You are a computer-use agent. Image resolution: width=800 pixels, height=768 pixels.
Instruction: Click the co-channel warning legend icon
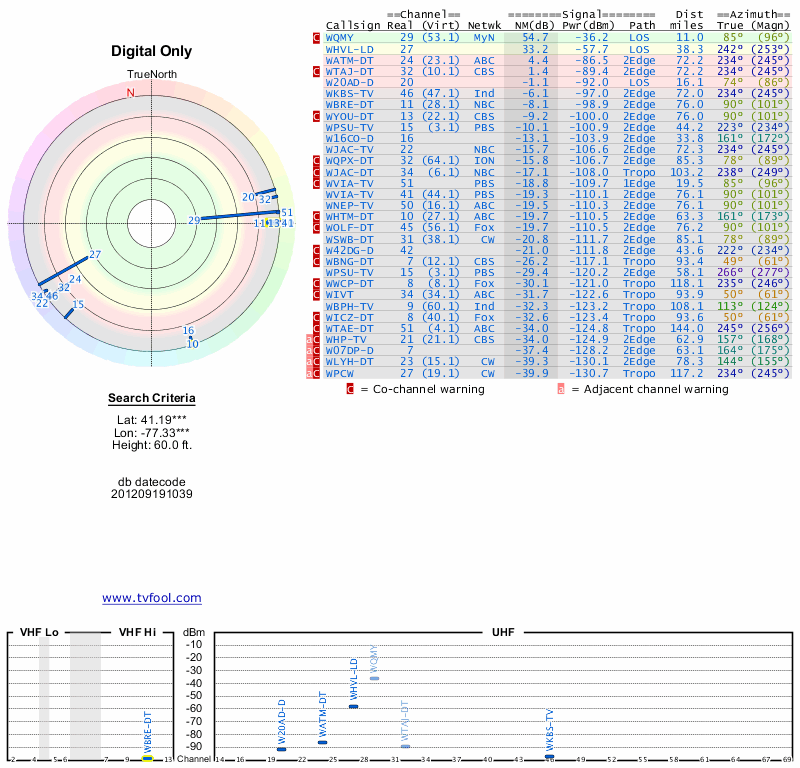click(x=351, y=389)
